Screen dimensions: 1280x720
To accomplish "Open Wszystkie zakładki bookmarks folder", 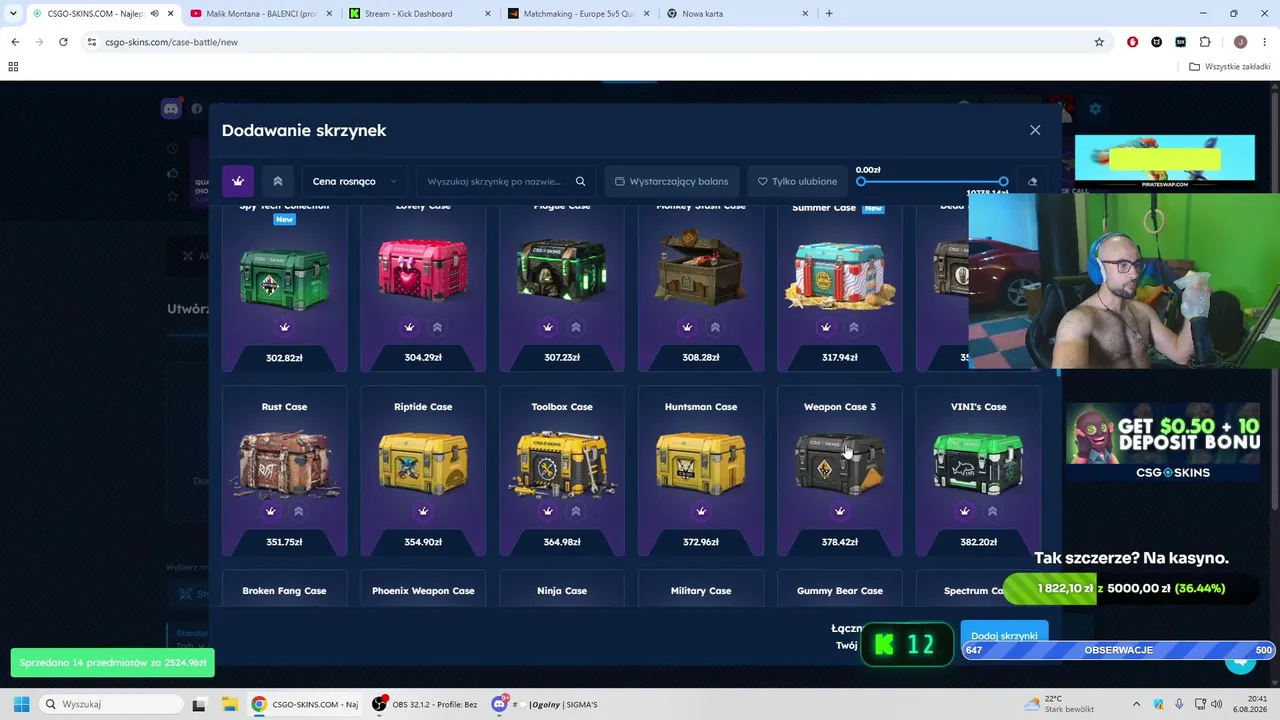I will pyautogui.click(x=1230, y=67).
